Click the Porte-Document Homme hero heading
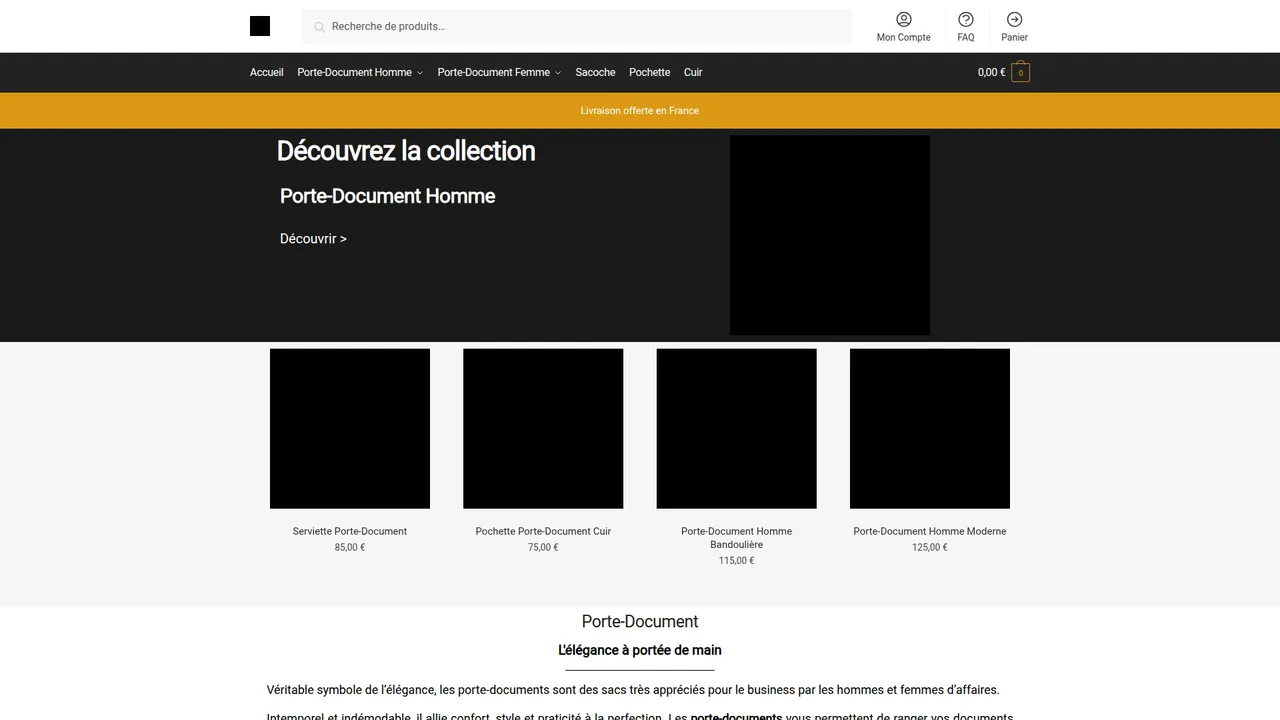This screenshot has width=1280, height=720. tap(388, 196)
